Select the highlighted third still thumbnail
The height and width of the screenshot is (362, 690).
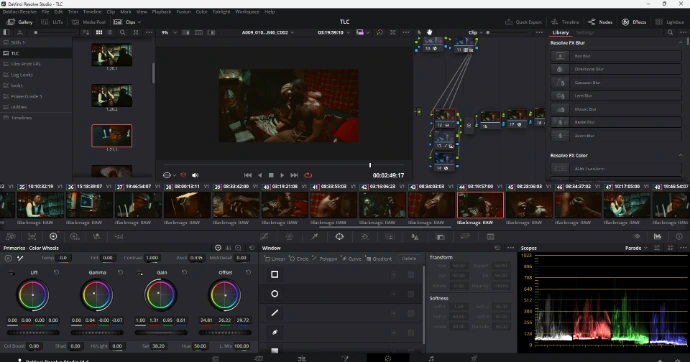tap(112, 135)
